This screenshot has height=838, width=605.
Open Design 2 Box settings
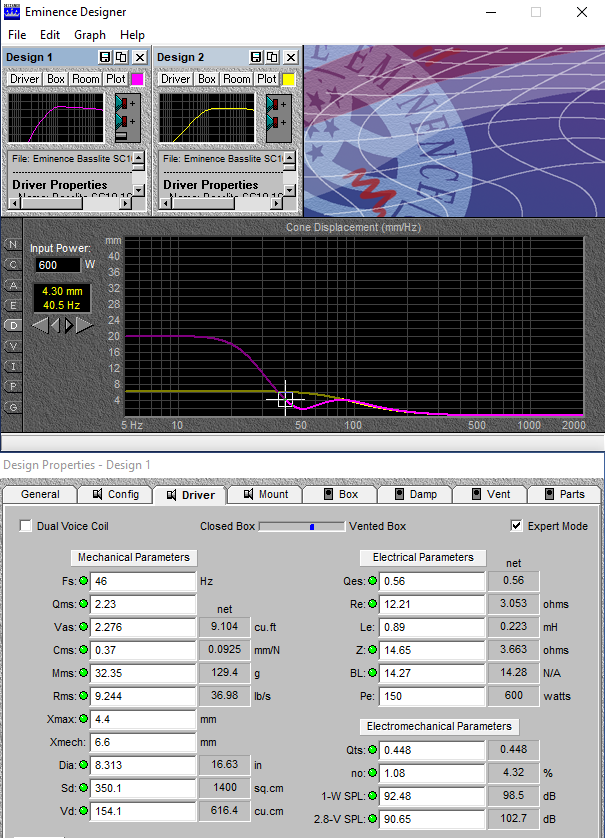coord(206,79)
